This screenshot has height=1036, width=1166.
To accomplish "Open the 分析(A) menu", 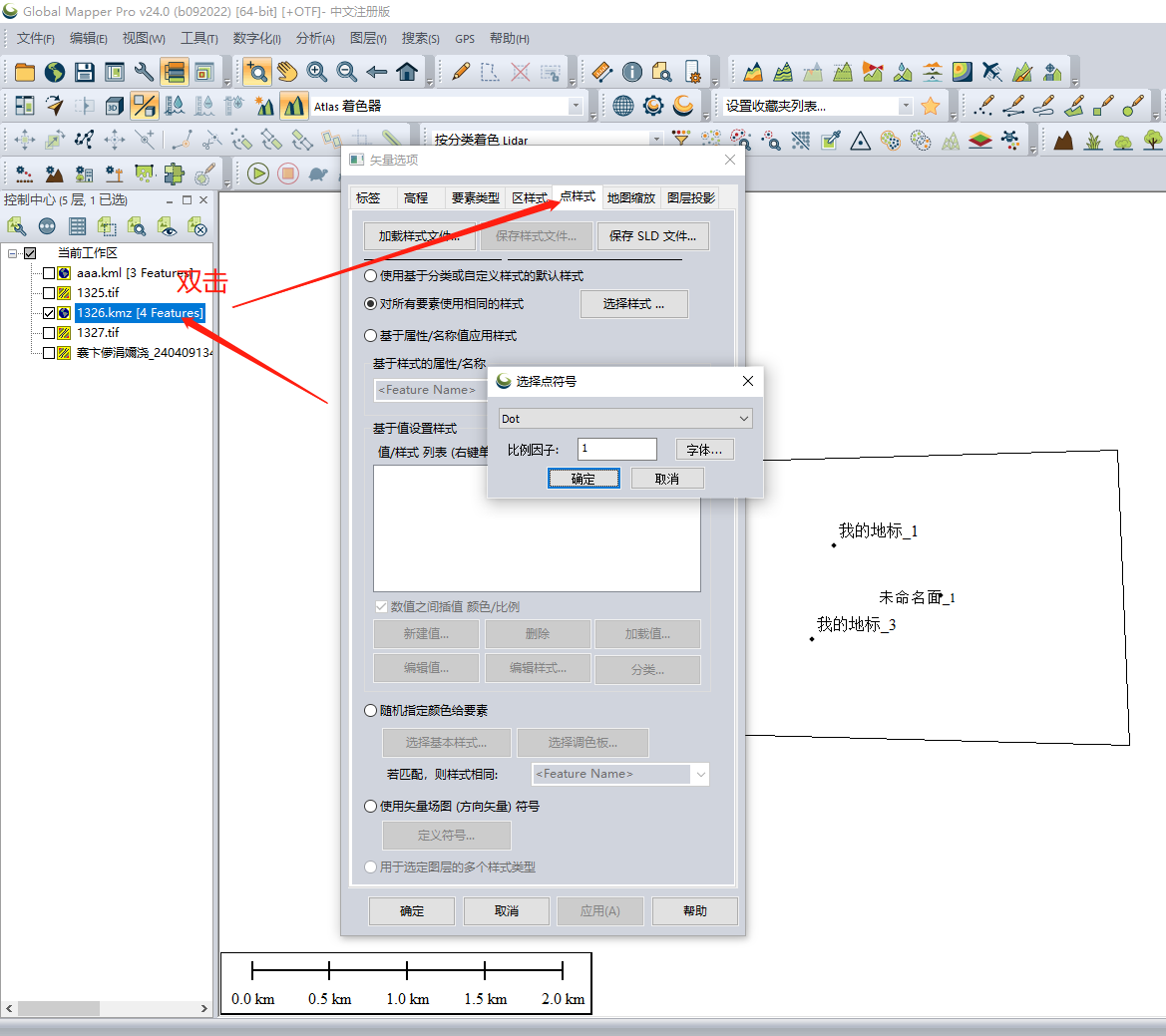I will [315, 39].
